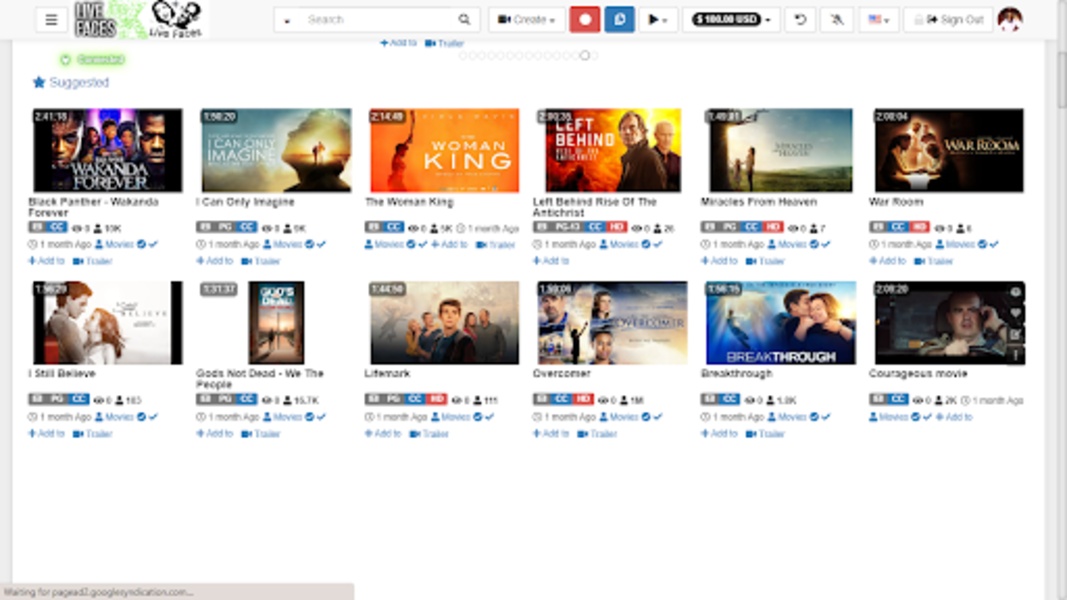This screenshot has height=600, width=1067.
Task: Click the muted notifications bell icon
Action: tap(837, 20)
